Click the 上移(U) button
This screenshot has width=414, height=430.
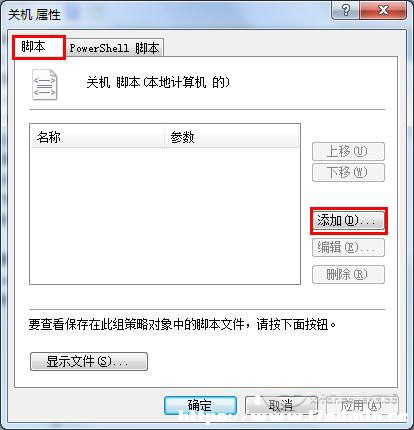point(348,152)
